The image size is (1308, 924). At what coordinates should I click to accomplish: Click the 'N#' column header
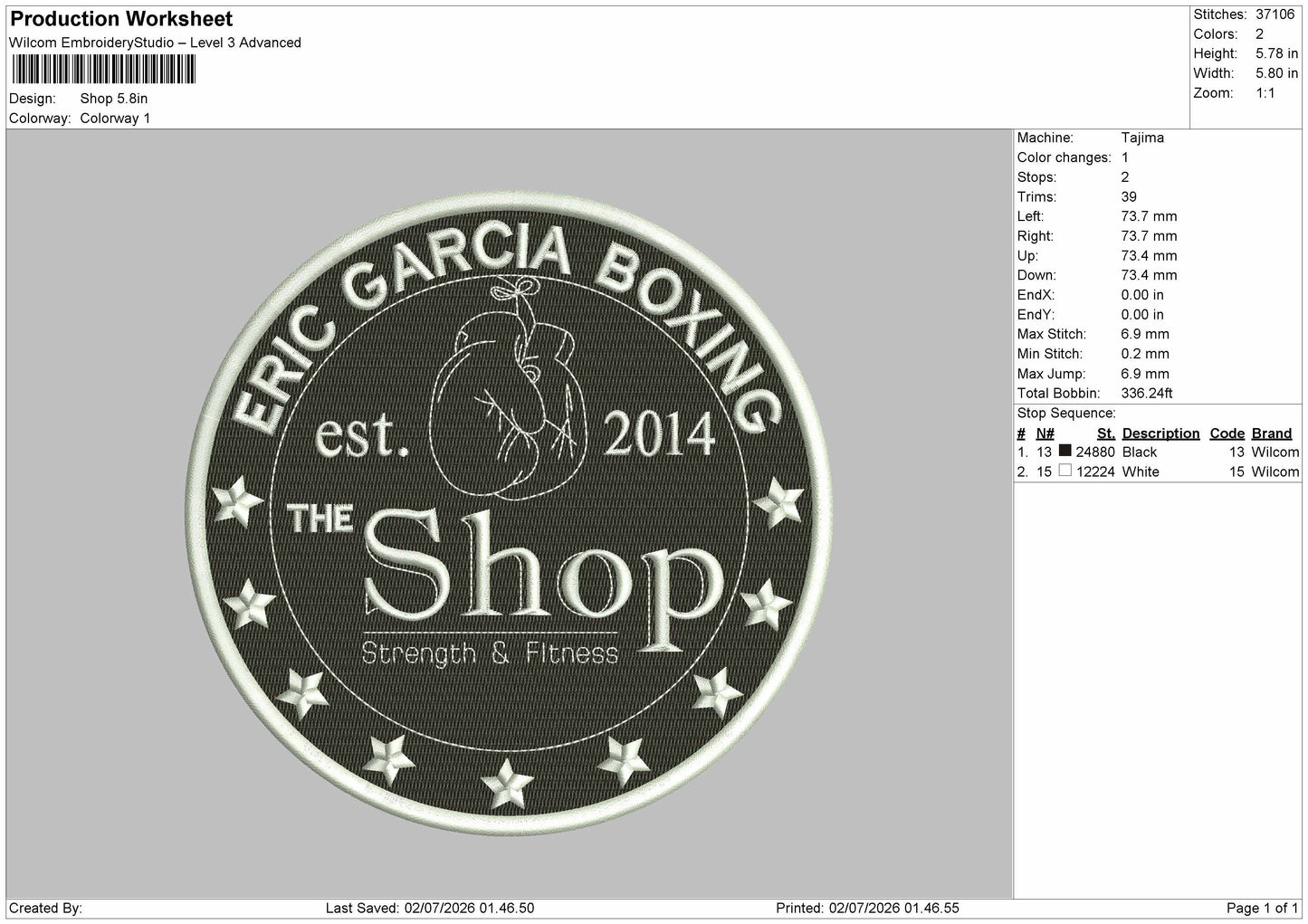[1045, 433]
